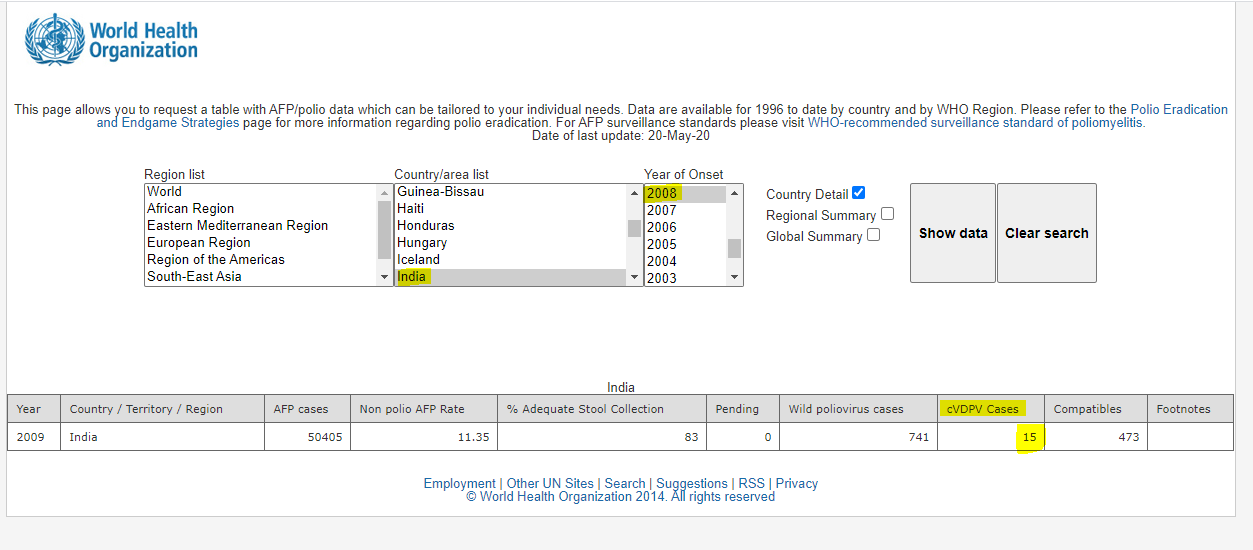Image resolution: width=1253 pixels, height=550 pixels.
Task: Enable the Regional Summary checkbox
Action: (x=887, y=214)
